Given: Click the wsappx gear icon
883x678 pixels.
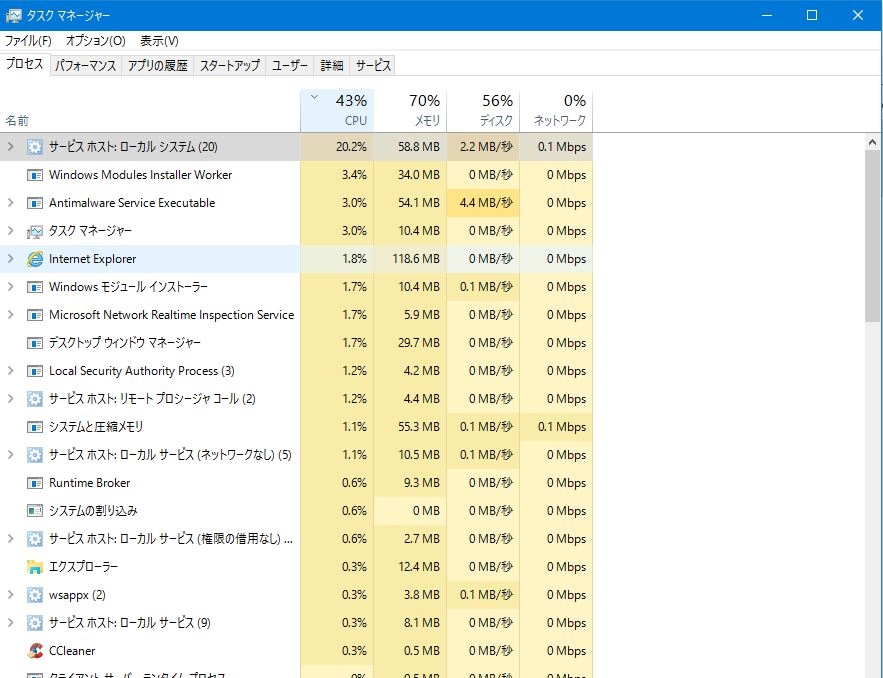Looking at the screenshot, I should tap(35, 595).
